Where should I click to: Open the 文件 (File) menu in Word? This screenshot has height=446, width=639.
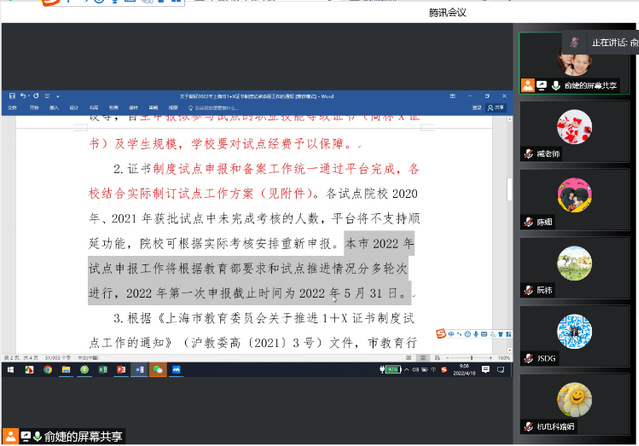(12, 108)
